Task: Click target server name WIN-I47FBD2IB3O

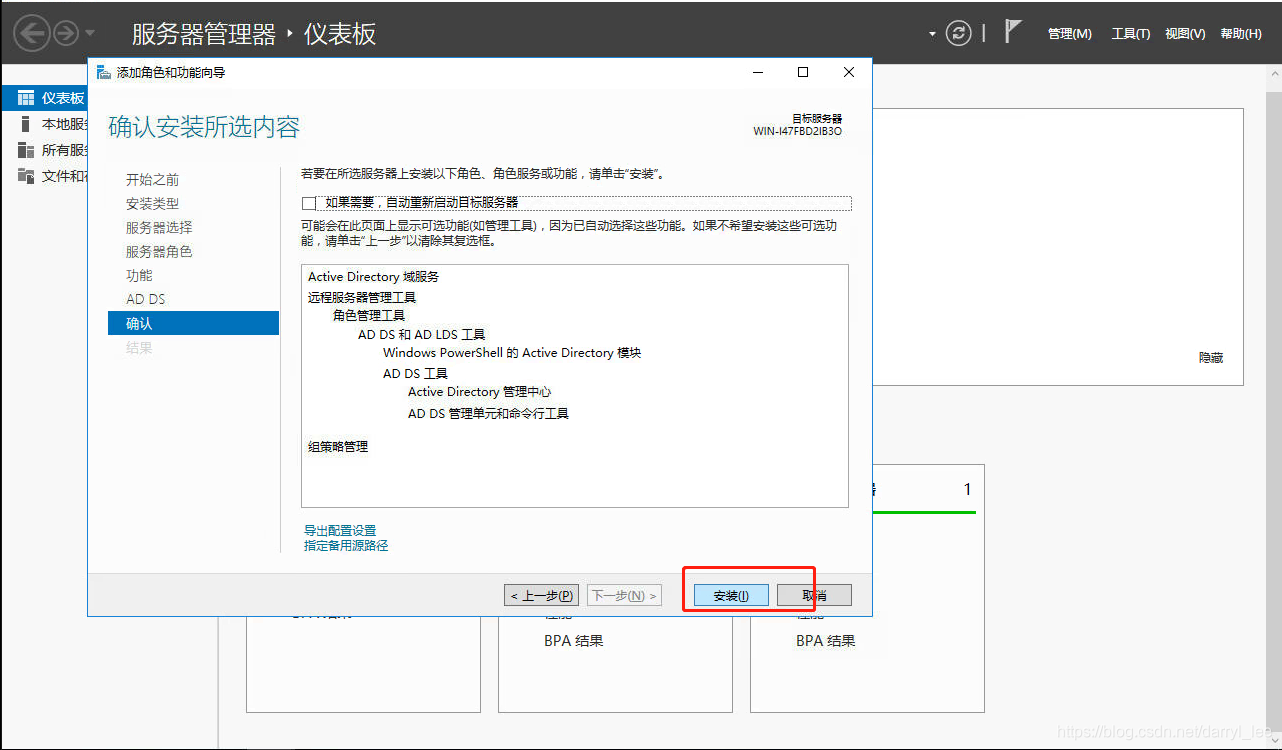Action: tap(798, 131)
